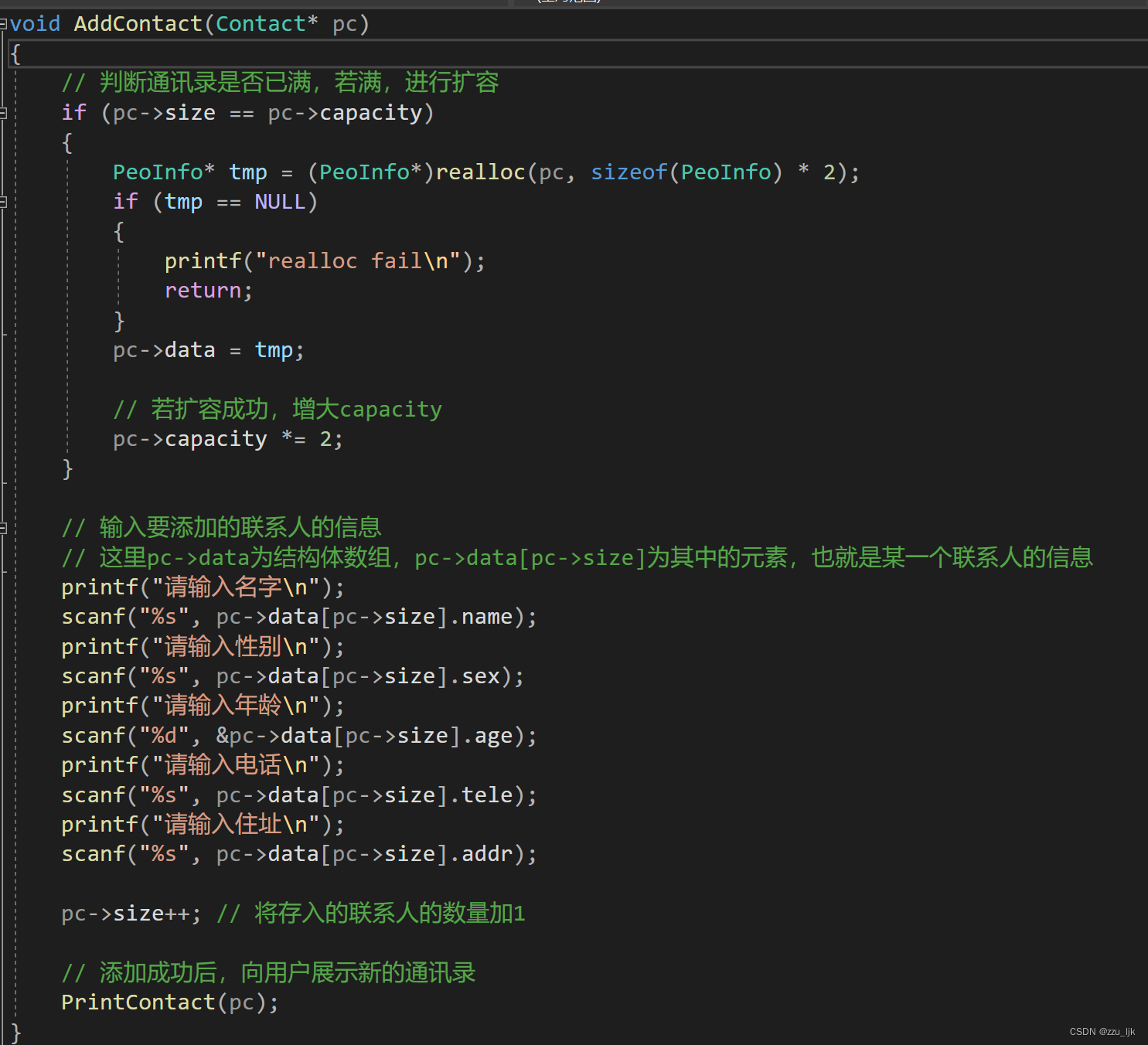Click the printf line '请输入名字\n'
Viewport: 1148px width, 1045px height.
pos(203,587)
